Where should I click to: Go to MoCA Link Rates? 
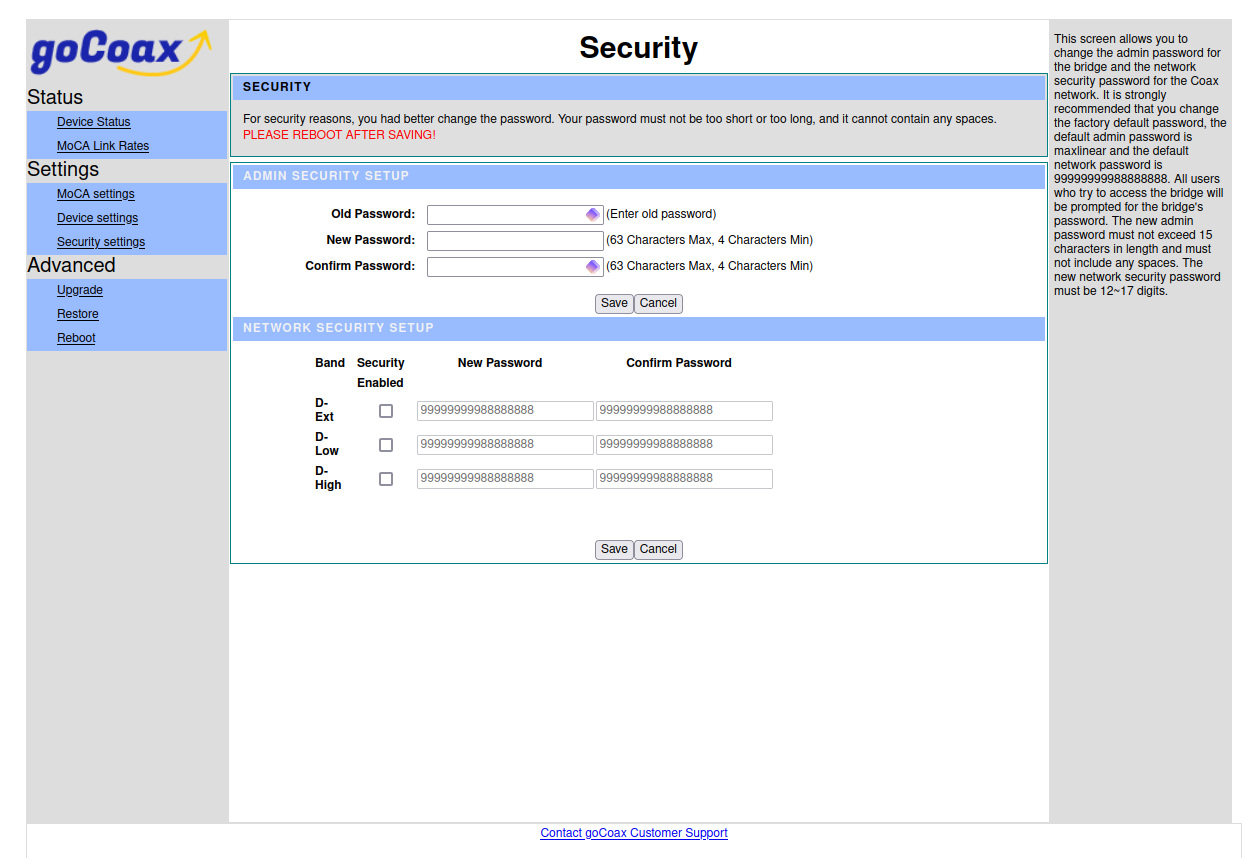click(103, 146)
